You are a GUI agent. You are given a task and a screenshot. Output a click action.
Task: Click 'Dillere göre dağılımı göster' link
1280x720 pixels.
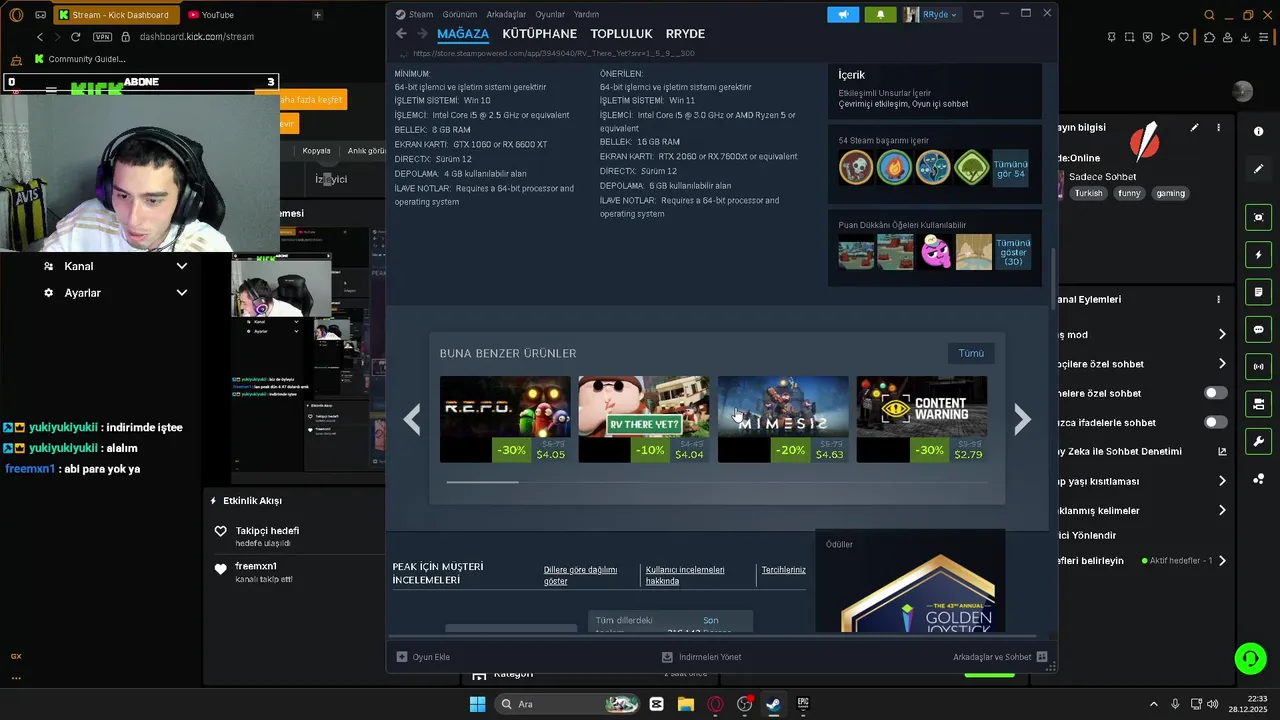tap(580, 575)
